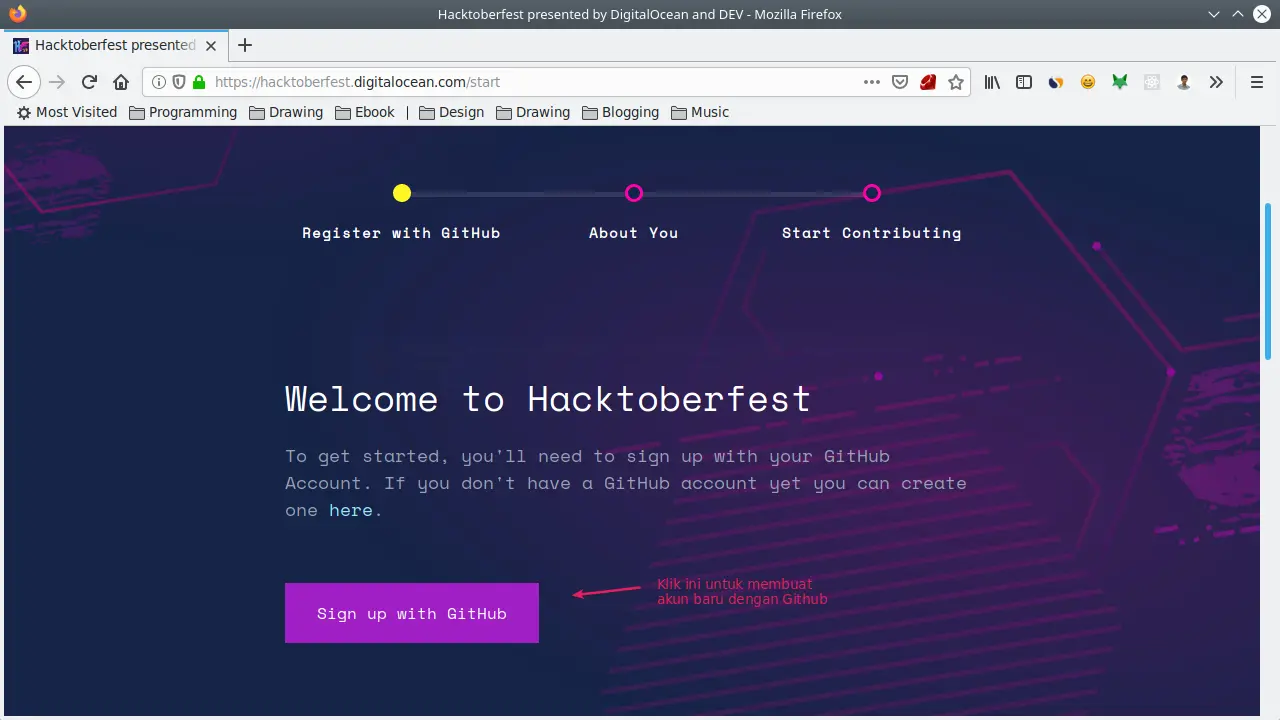Open the Programming bookmarks folder
Viewport: 1280px width, 720px height.
[x=183, y=112]
